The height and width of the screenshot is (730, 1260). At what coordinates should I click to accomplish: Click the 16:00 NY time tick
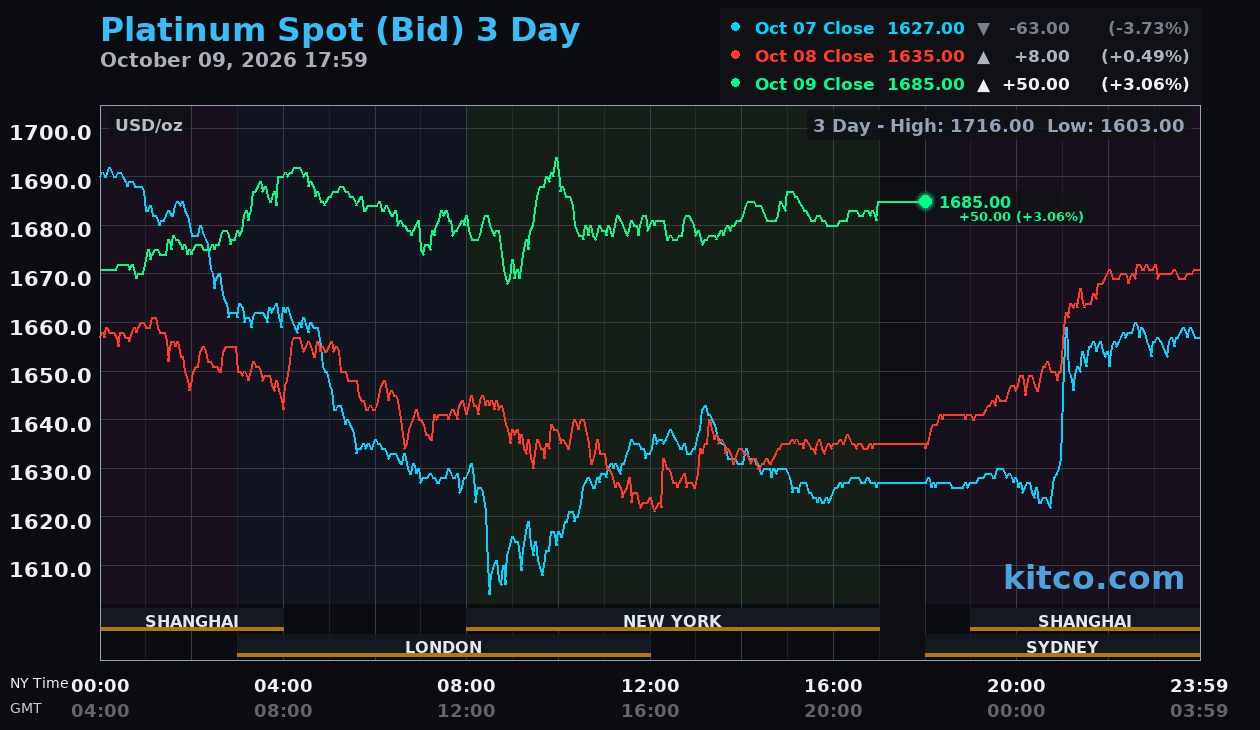pos(833,686)
